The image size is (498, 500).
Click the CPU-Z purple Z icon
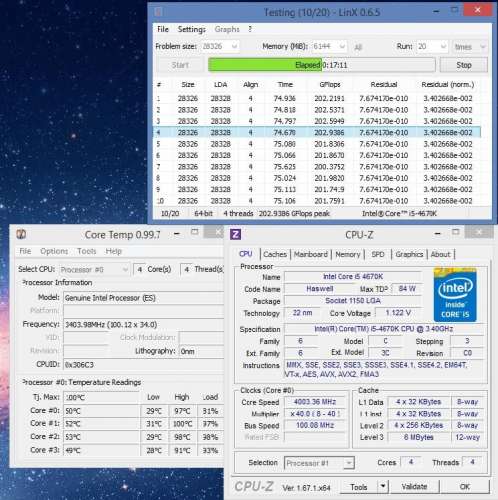(x=235, y=234)
